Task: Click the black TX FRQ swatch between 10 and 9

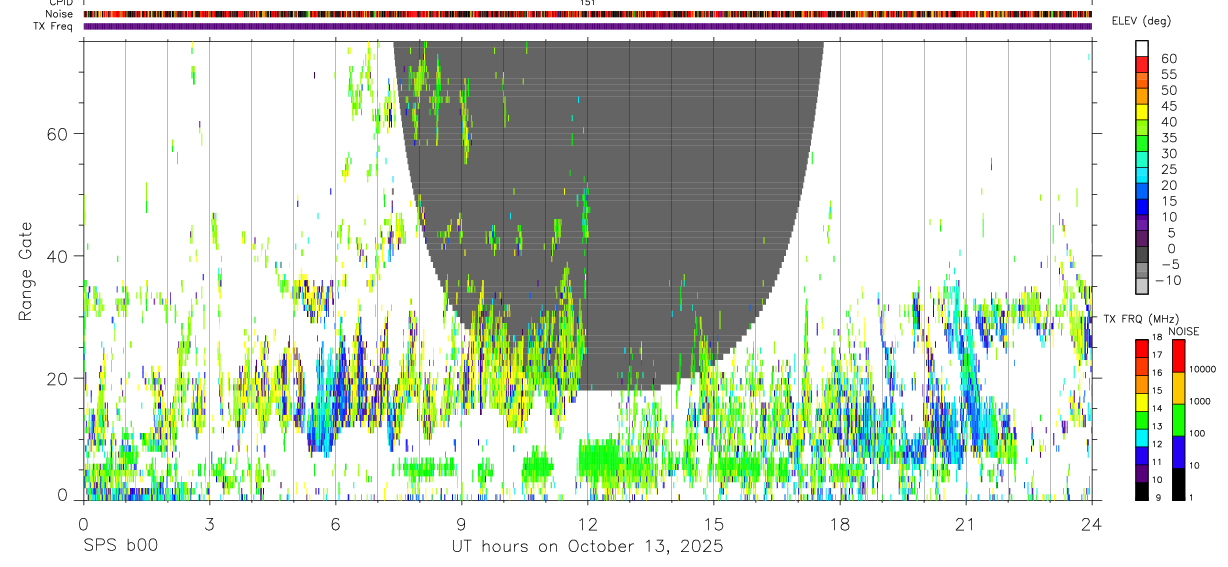Action: pos(1142,491)
